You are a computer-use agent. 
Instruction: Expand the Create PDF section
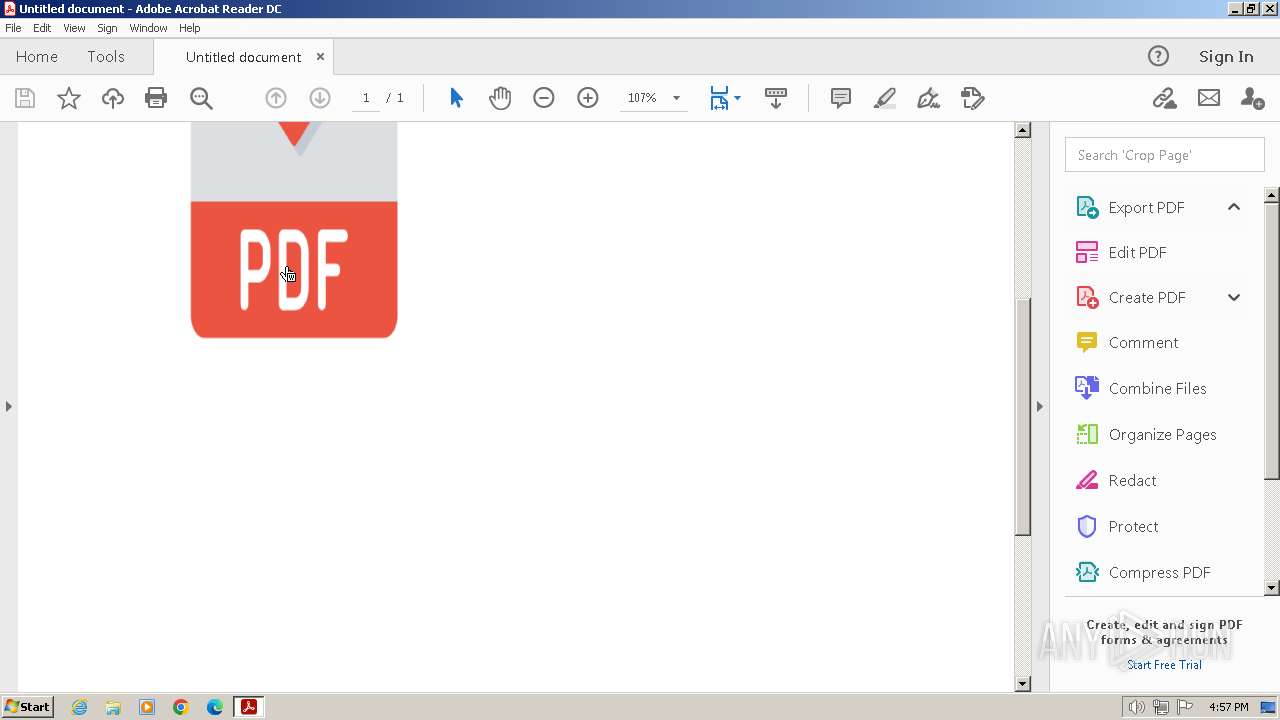(1234, 297)
